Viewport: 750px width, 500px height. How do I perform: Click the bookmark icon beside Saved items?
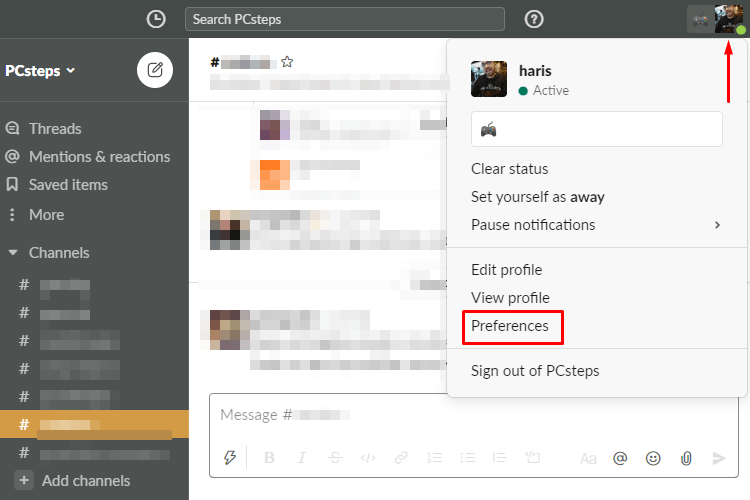[x=12, y=184]
